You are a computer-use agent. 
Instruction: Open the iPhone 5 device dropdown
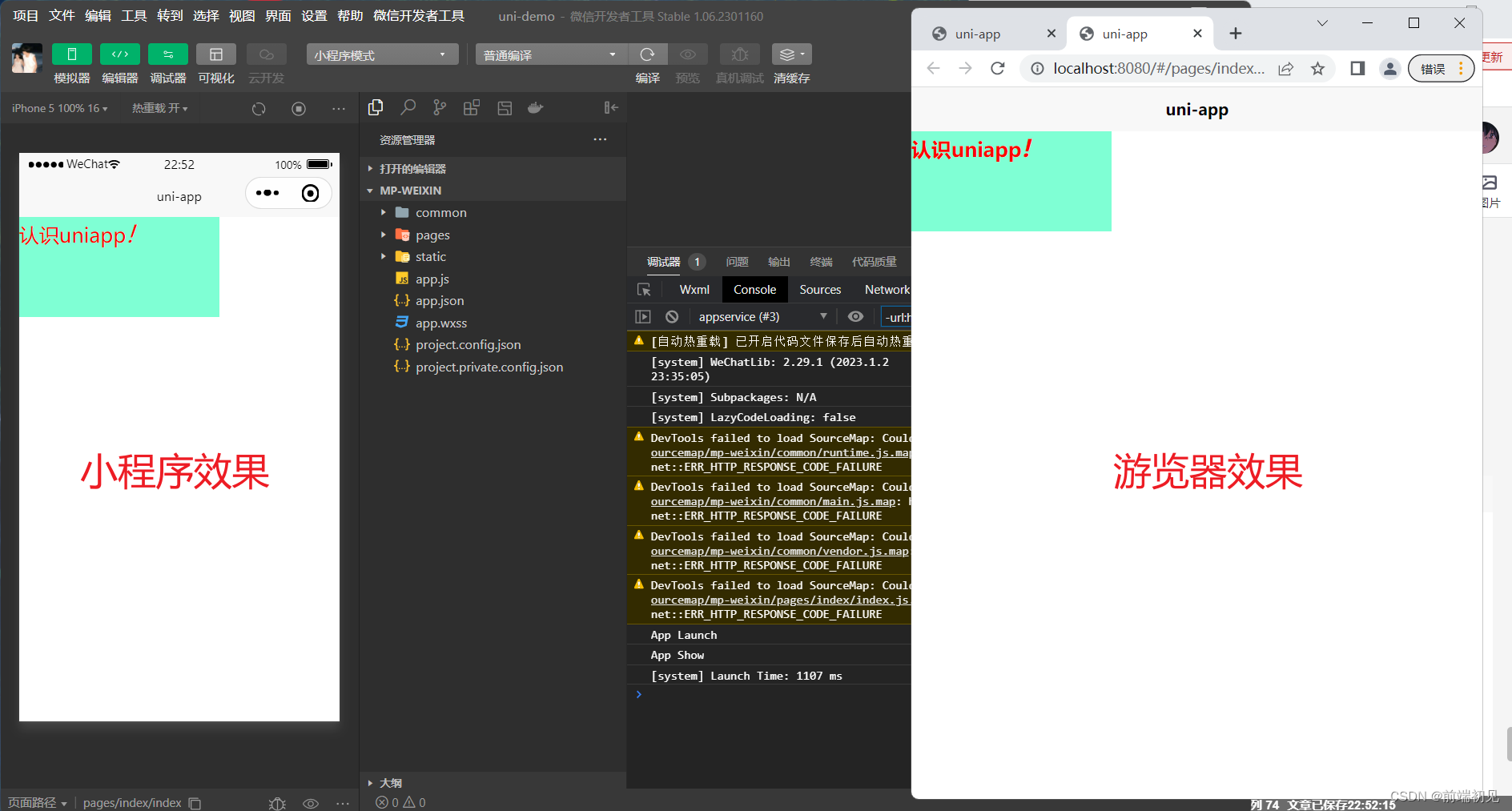59,108
